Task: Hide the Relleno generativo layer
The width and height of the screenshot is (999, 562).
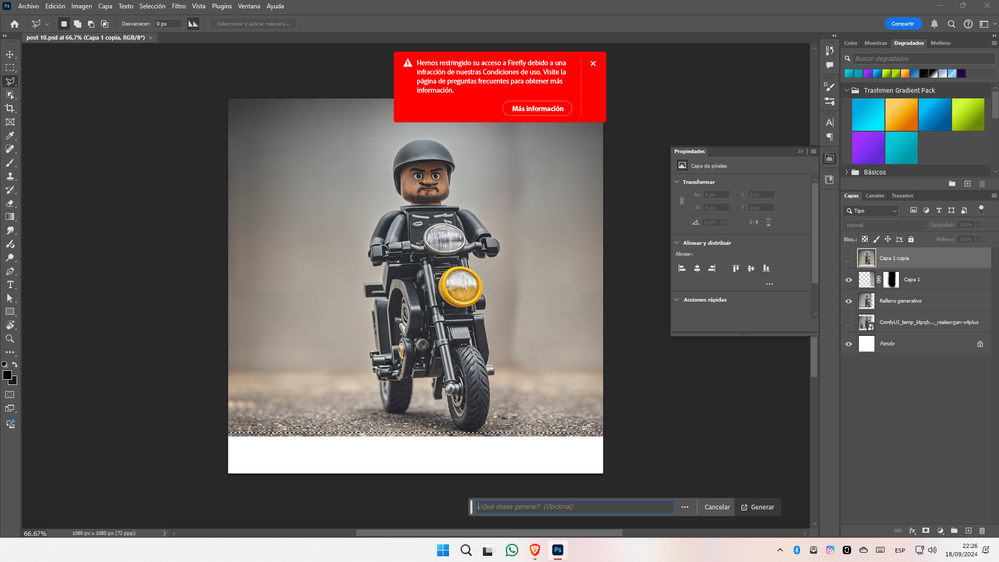Action: tap(848, 301)
